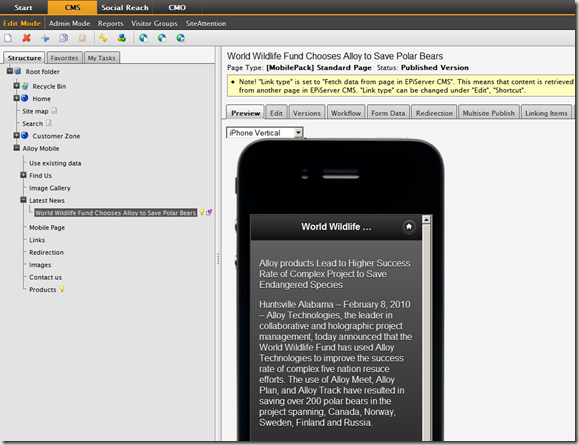Click the lightbulb icon beside Products

click(62, 289)
